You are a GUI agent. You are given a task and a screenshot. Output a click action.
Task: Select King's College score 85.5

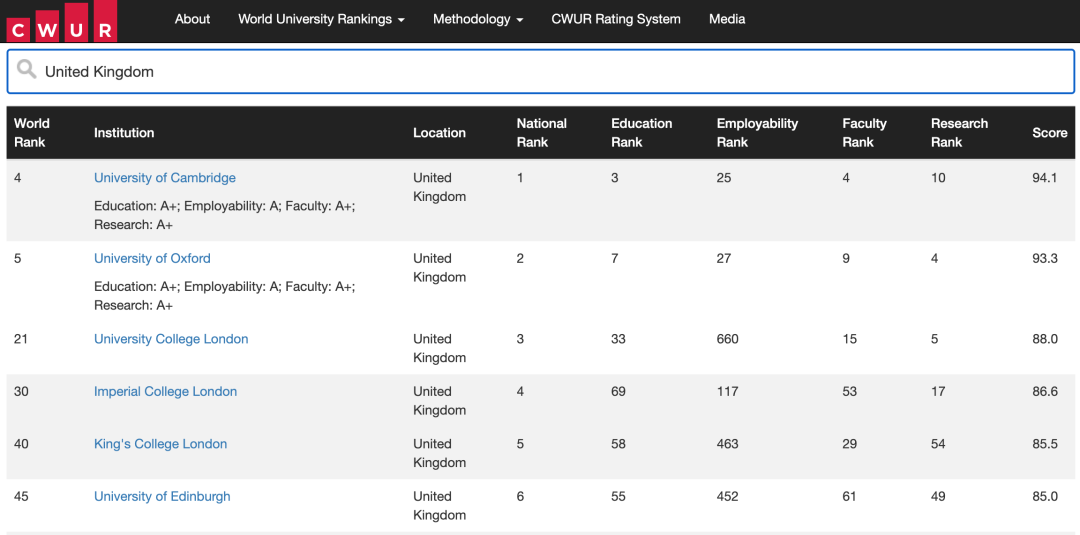[x=1045, y=443]
